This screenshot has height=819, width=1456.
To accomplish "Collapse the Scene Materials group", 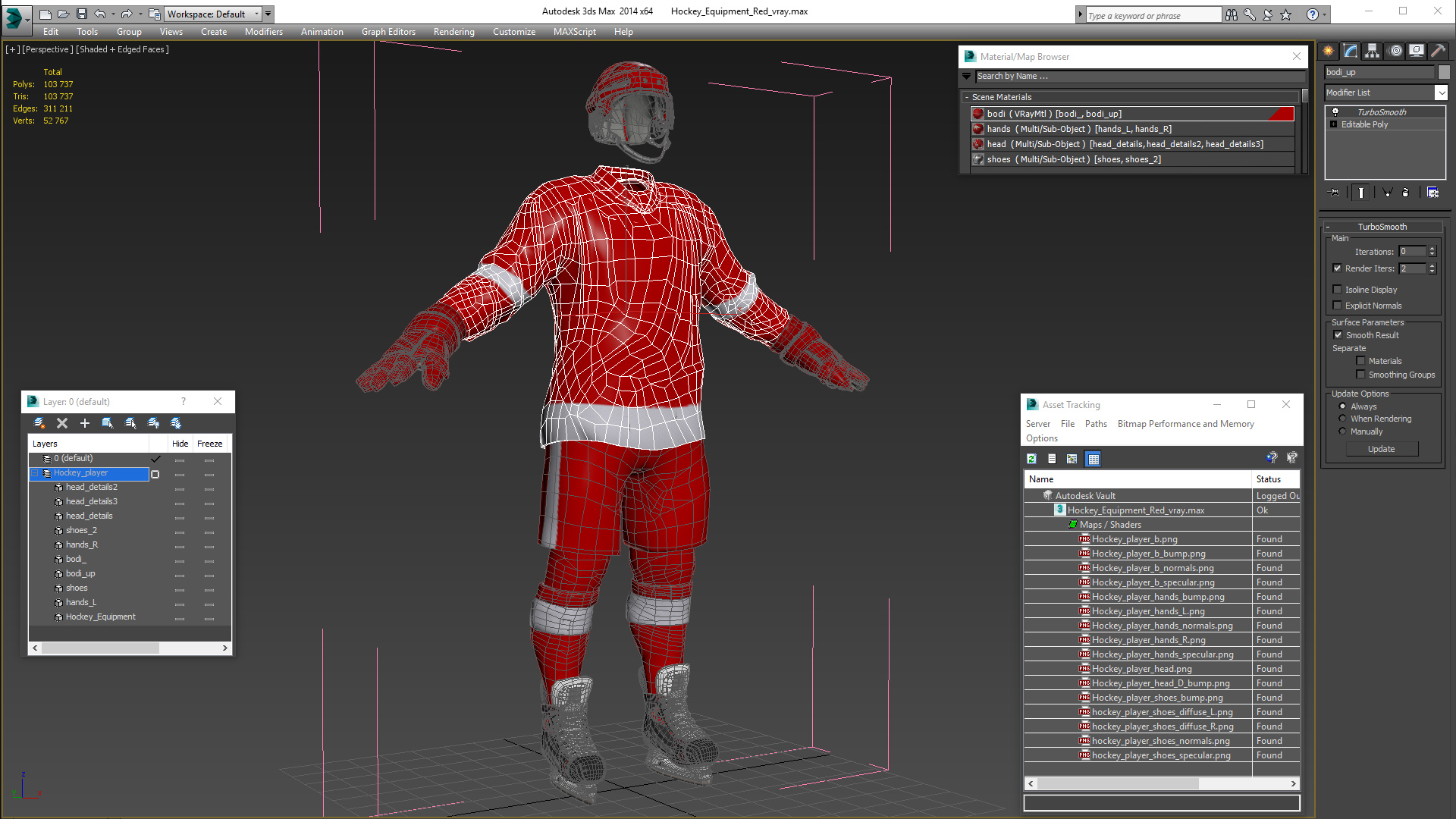I will pos(967,97).
